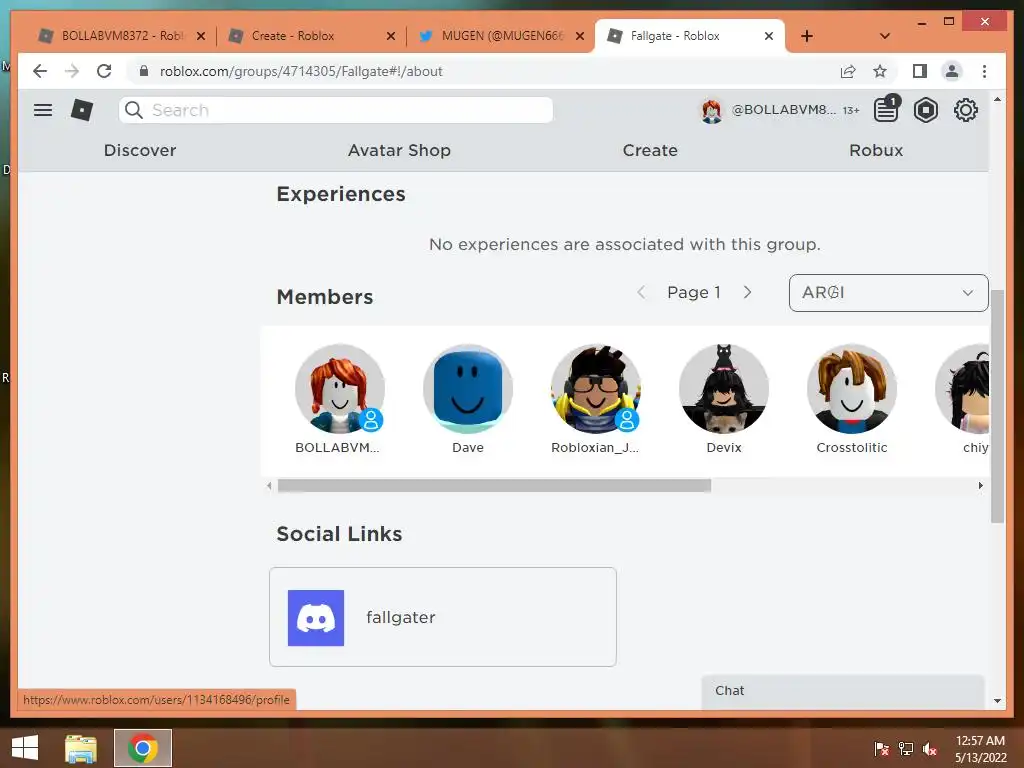Close the BOLLABVM8372 tab
This screenshot has width=1024, height=768.
201,36
